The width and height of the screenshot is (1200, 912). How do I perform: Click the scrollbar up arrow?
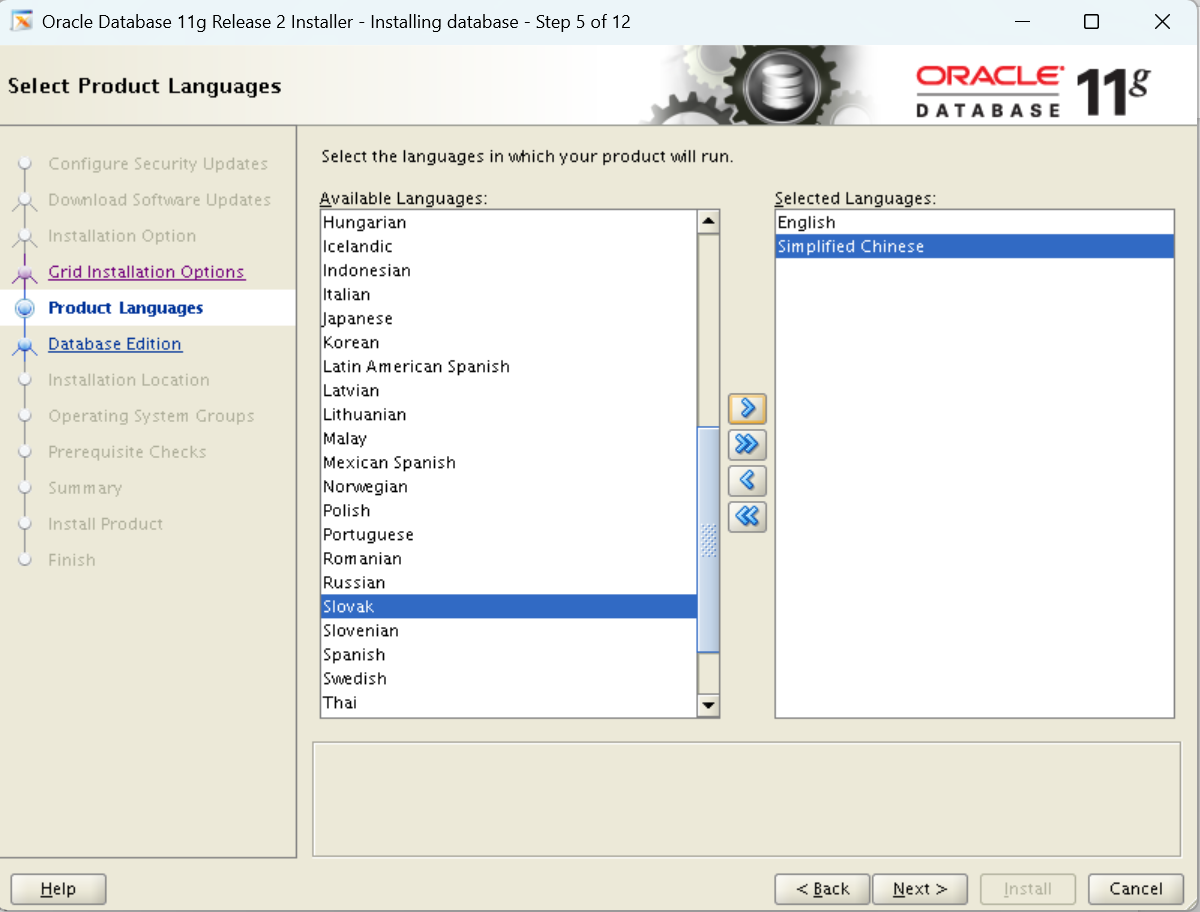pyautogui.click(x=709, y=220)
